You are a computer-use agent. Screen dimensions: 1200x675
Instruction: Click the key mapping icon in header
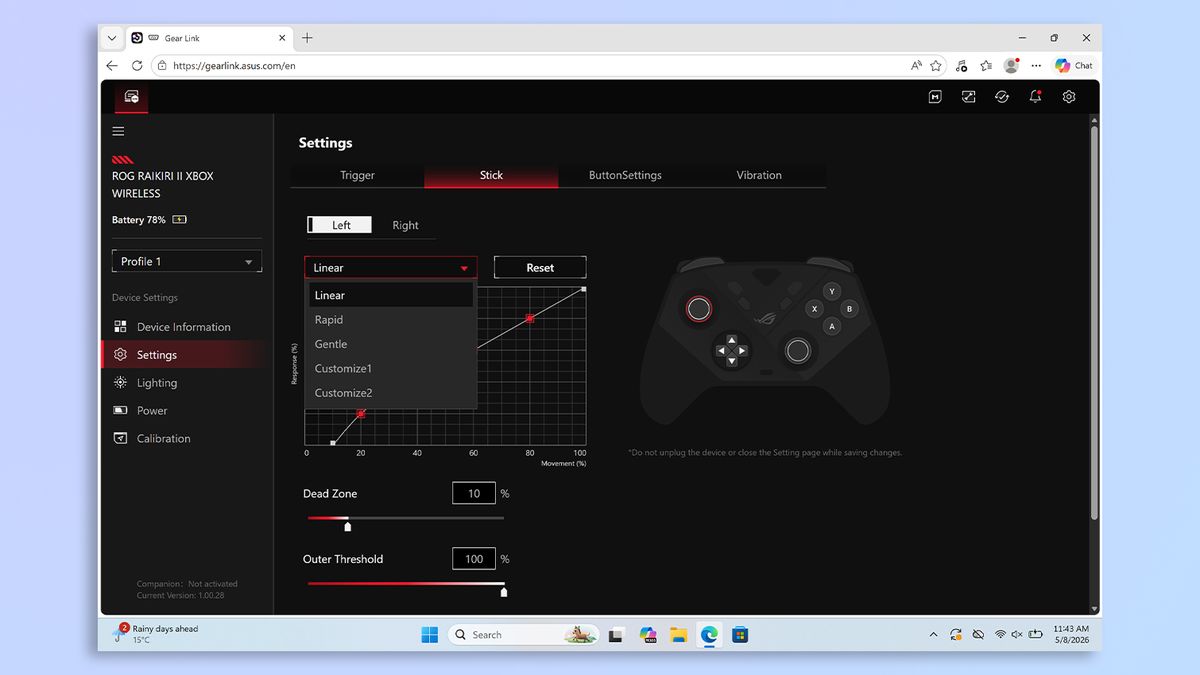point(968,97)
